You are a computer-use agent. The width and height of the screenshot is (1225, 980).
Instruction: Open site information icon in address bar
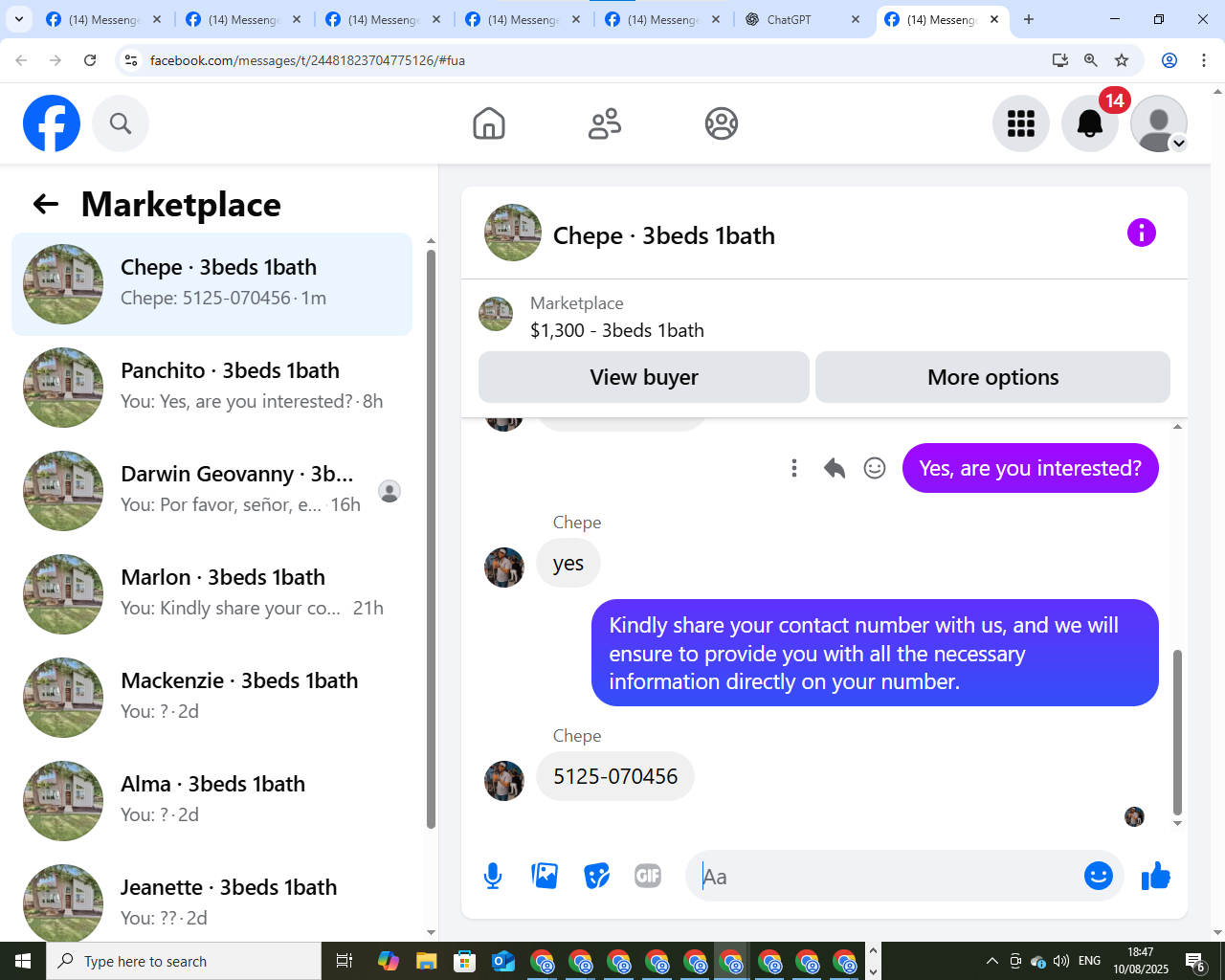[131, 60]
